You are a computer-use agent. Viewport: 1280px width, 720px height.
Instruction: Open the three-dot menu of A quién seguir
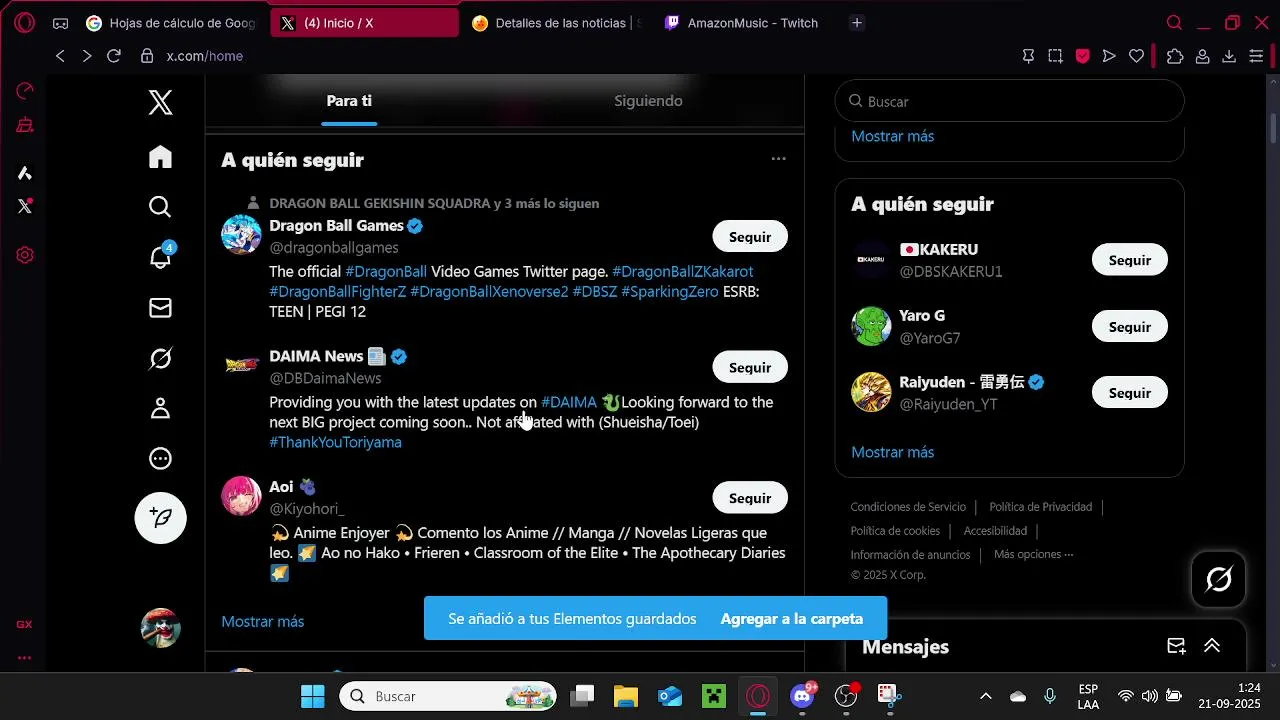pyautogui.click(x=778, y=159)
